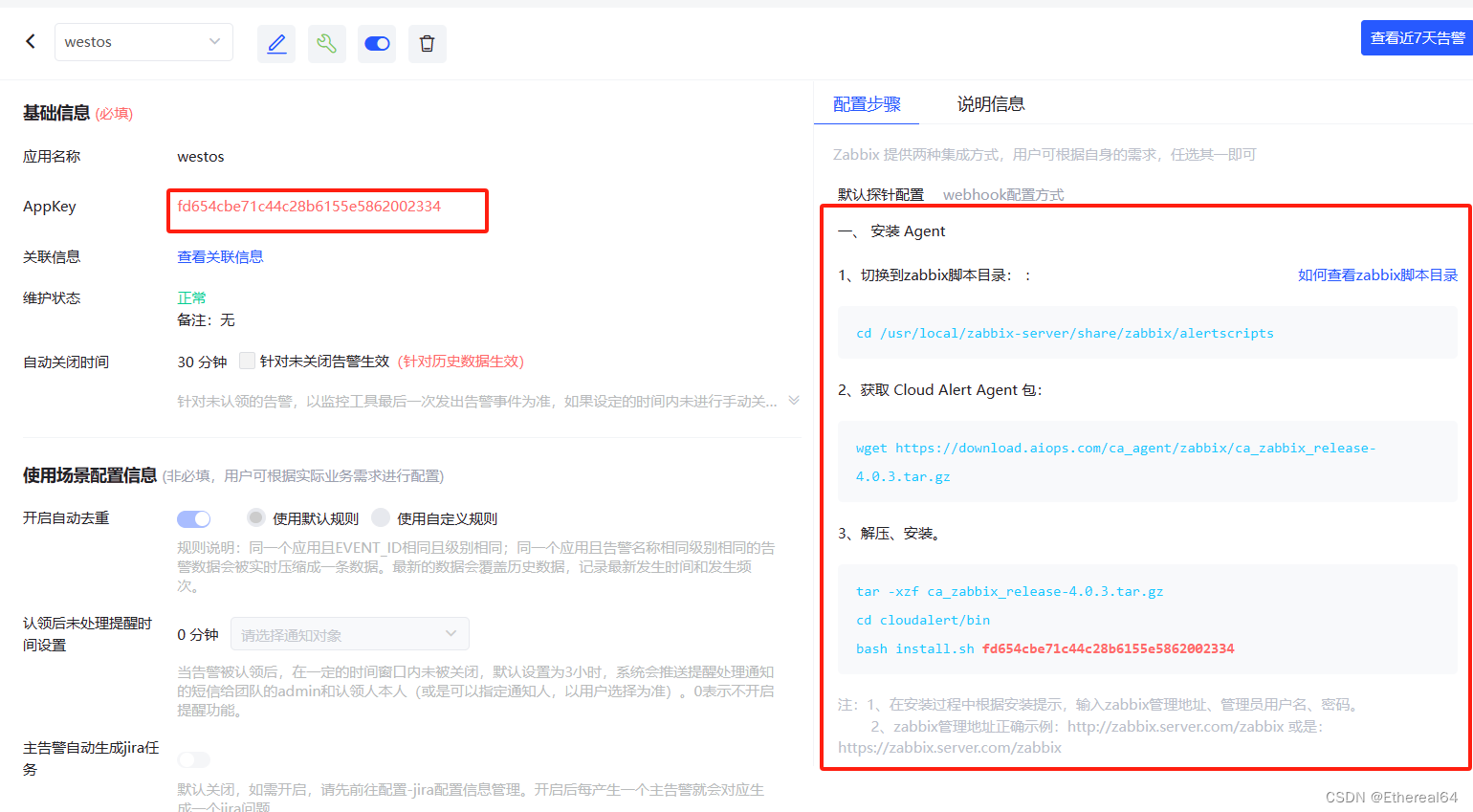Click the green wrench maintenance icon
Screen dimensions: 1473x812
(x=327, y=44)
